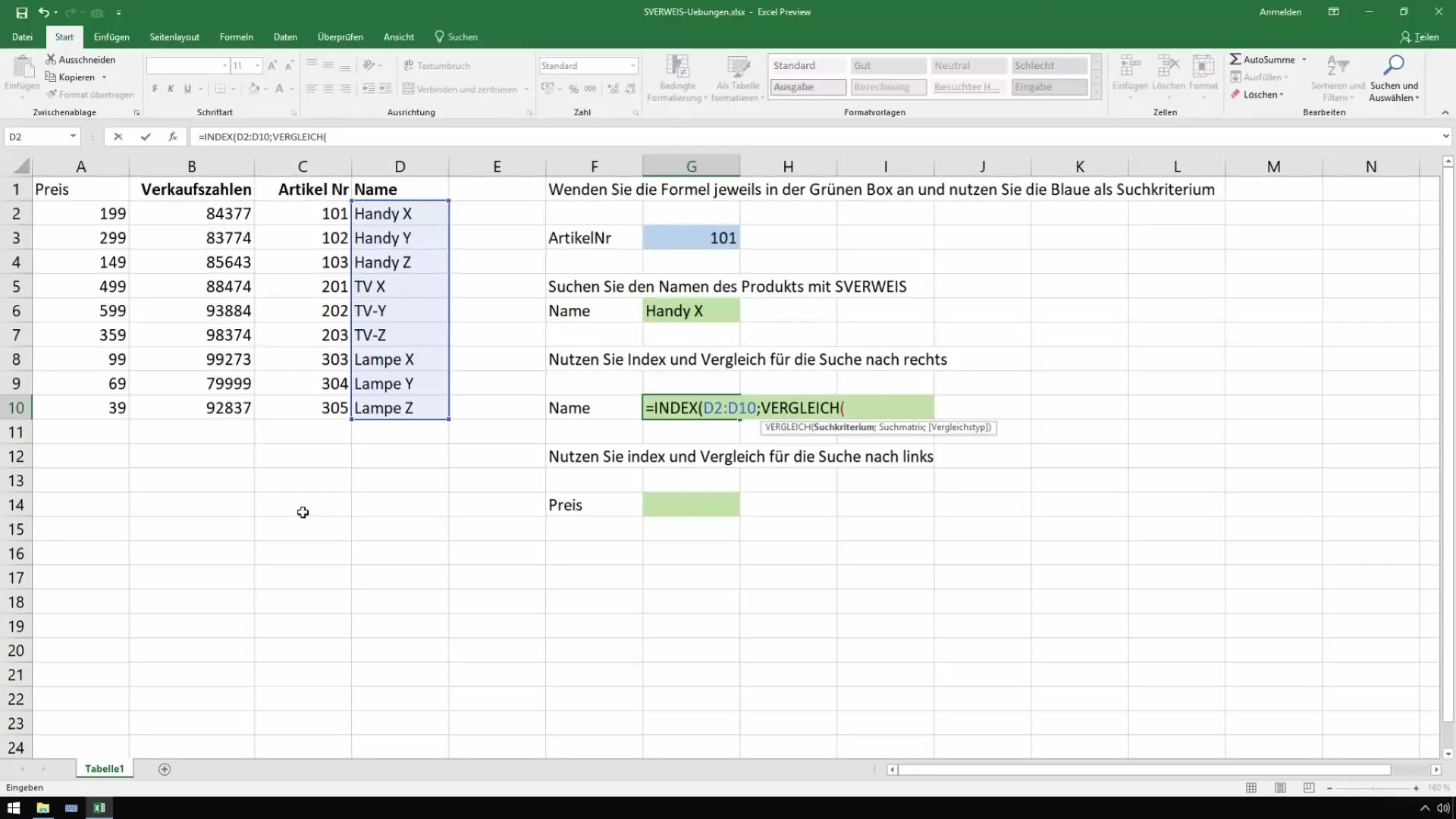Switch to Seitenlayout ribbon tab

click(174, 36)
